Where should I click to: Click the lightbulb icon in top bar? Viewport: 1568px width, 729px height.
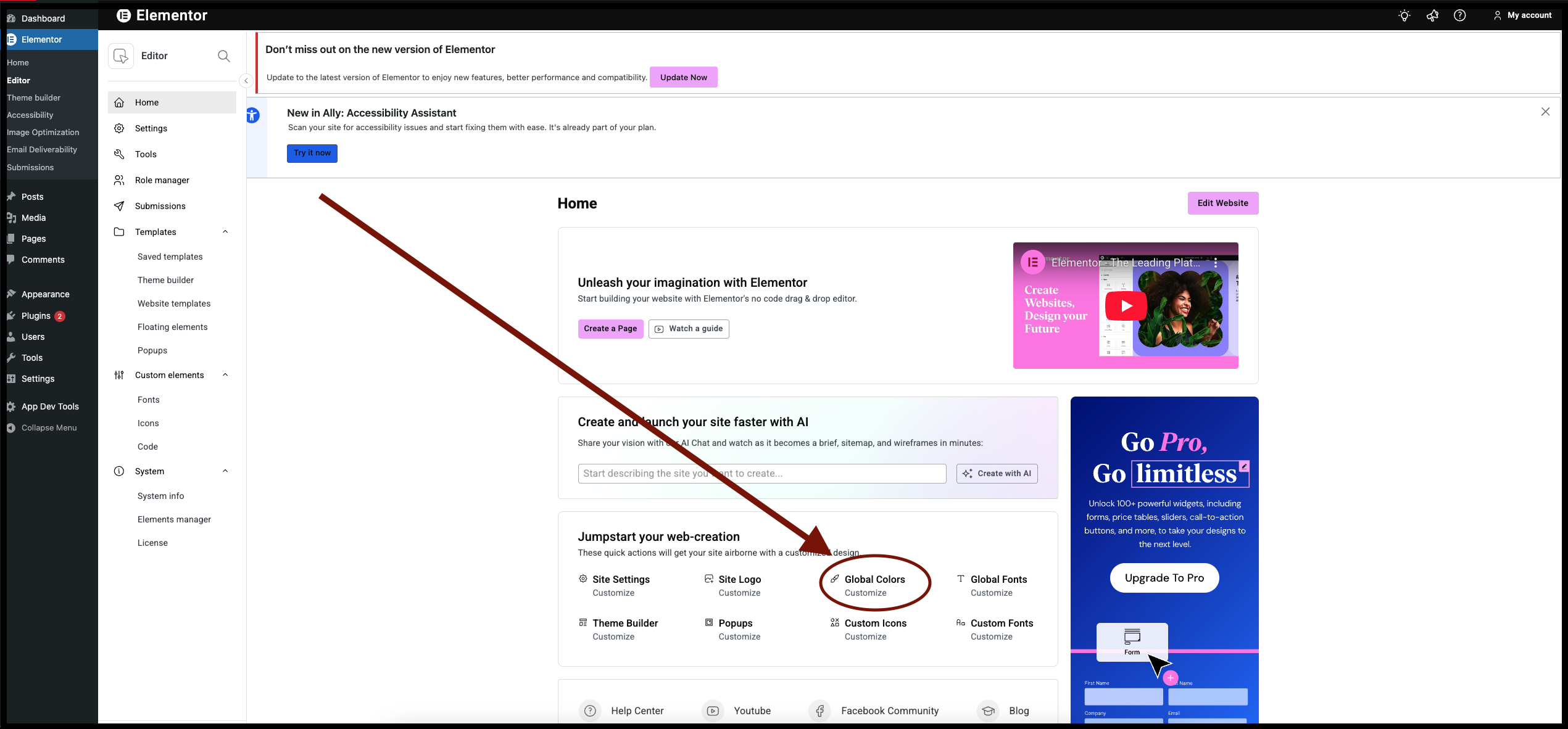[x=1404, y=15]
